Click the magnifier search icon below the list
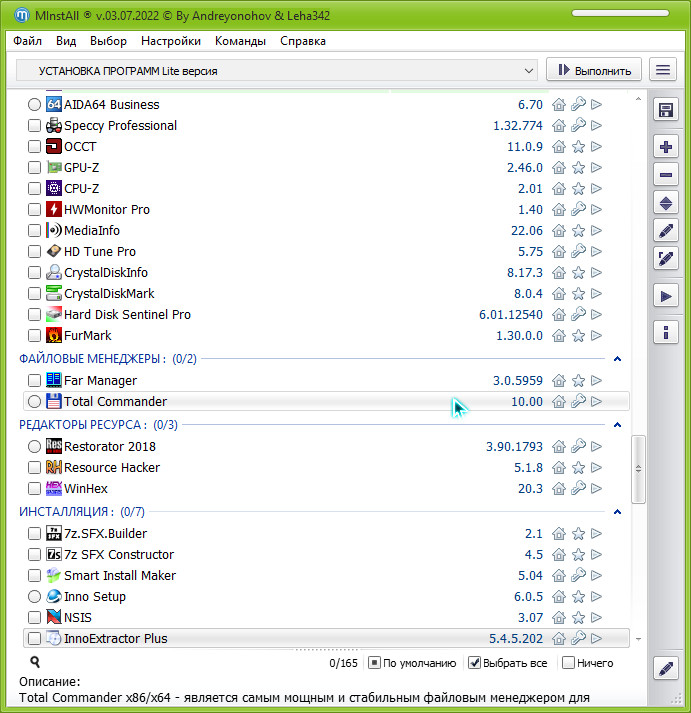 35,662
